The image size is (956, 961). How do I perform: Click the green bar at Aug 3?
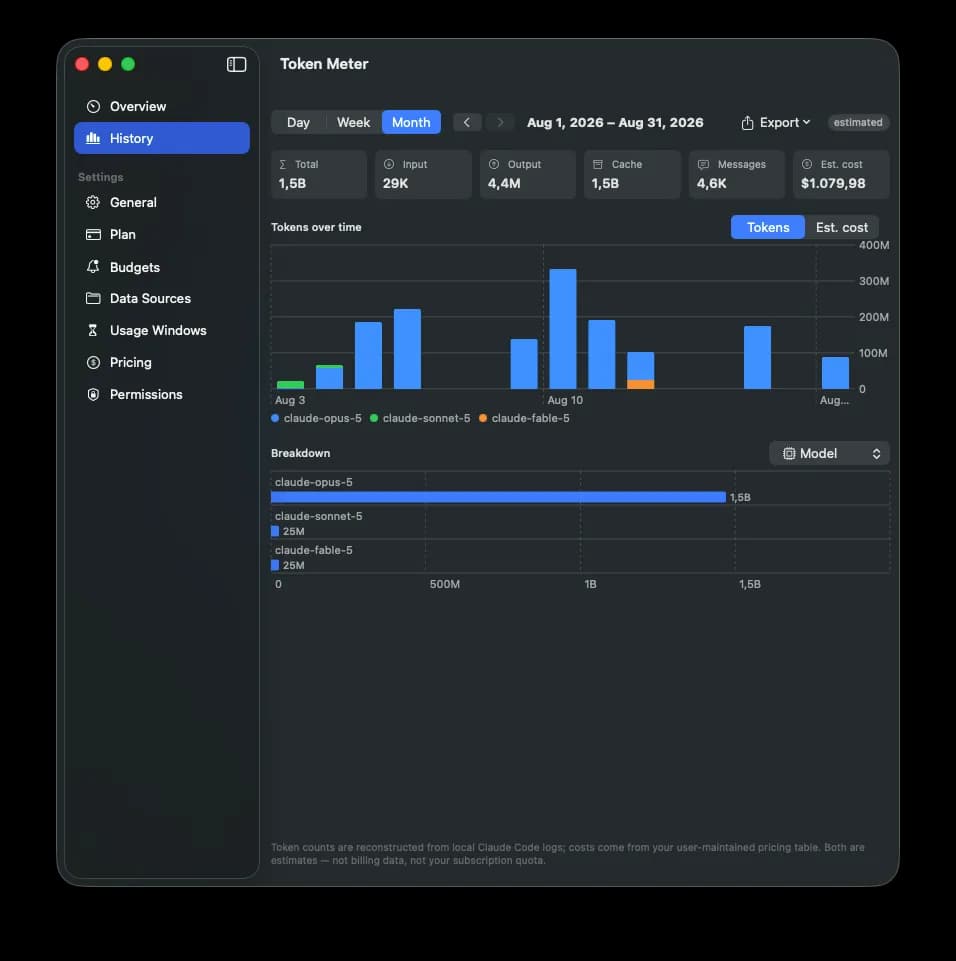coord(290,385)
